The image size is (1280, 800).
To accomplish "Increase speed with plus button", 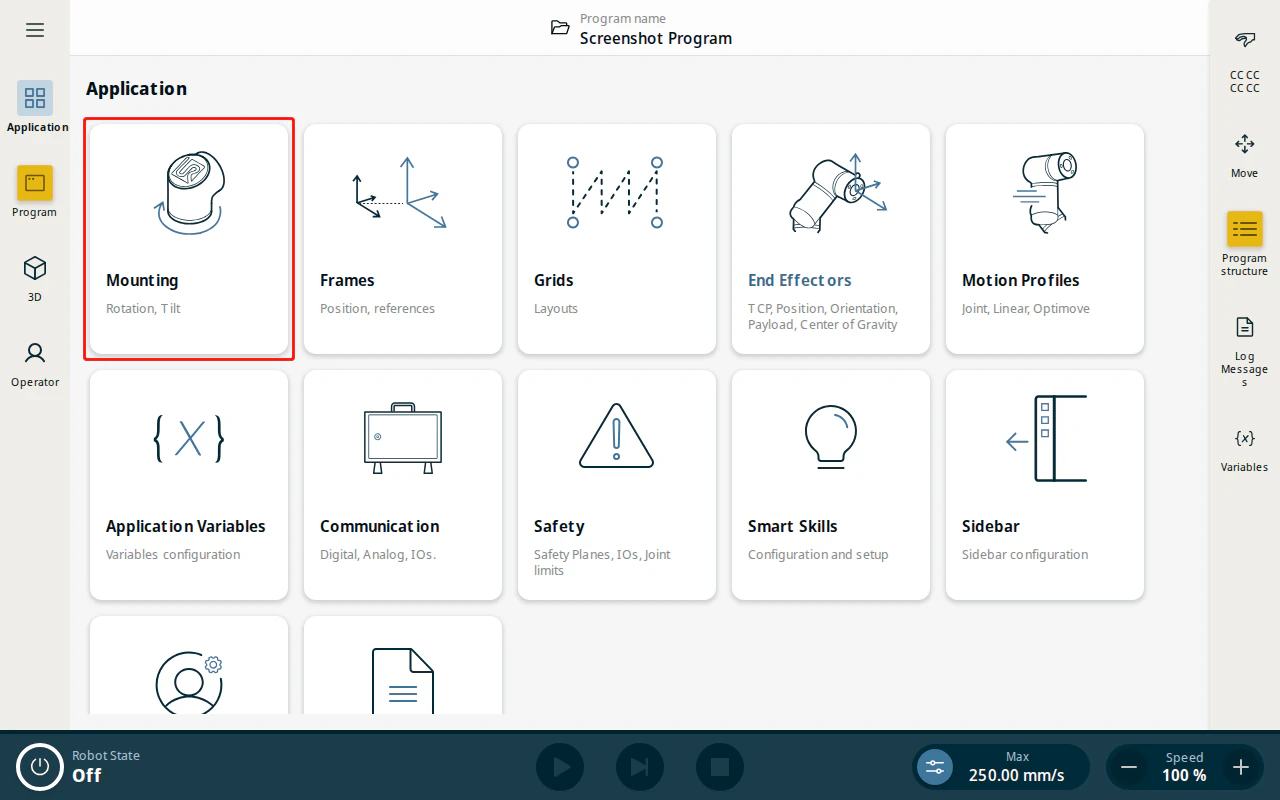I will tap(1241, 767).
